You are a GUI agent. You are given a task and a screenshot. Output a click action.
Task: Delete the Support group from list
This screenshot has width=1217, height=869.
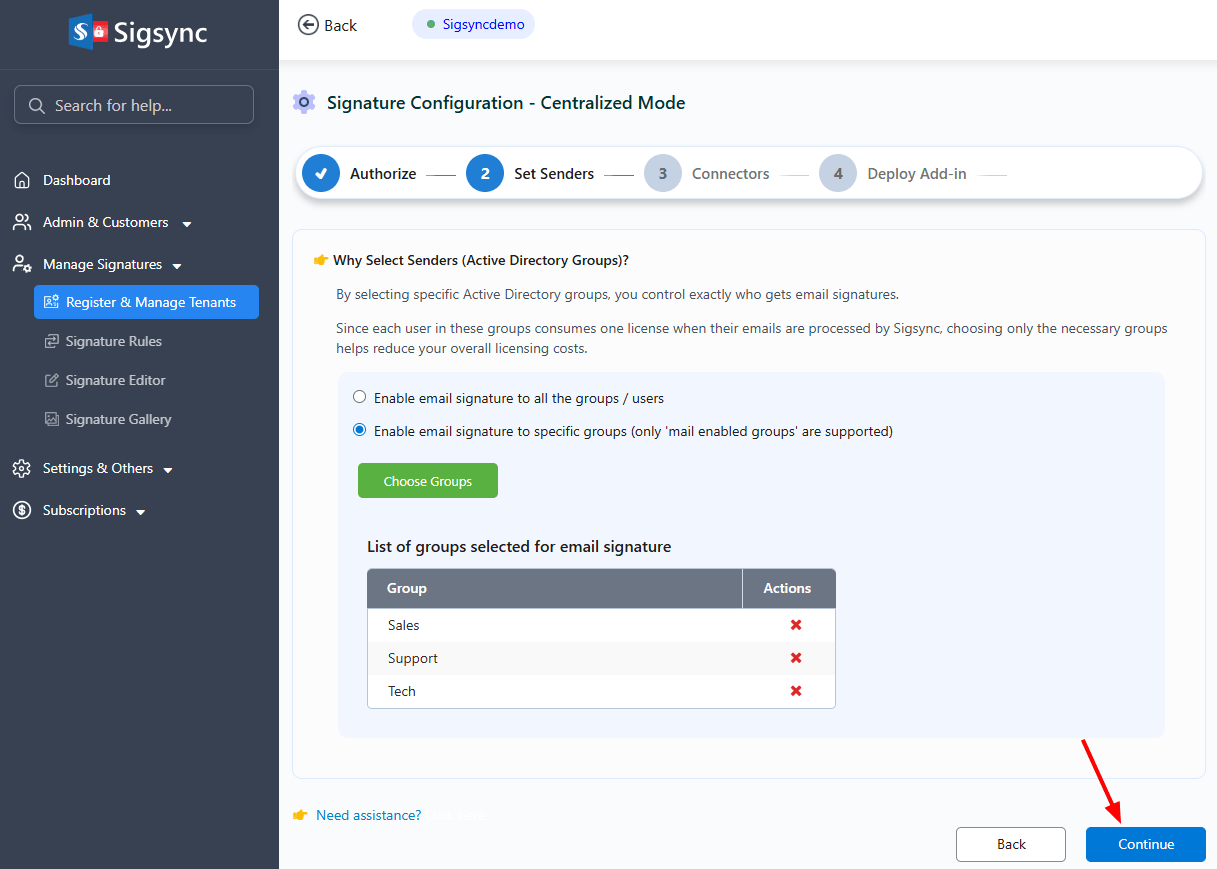pos(796,658)
